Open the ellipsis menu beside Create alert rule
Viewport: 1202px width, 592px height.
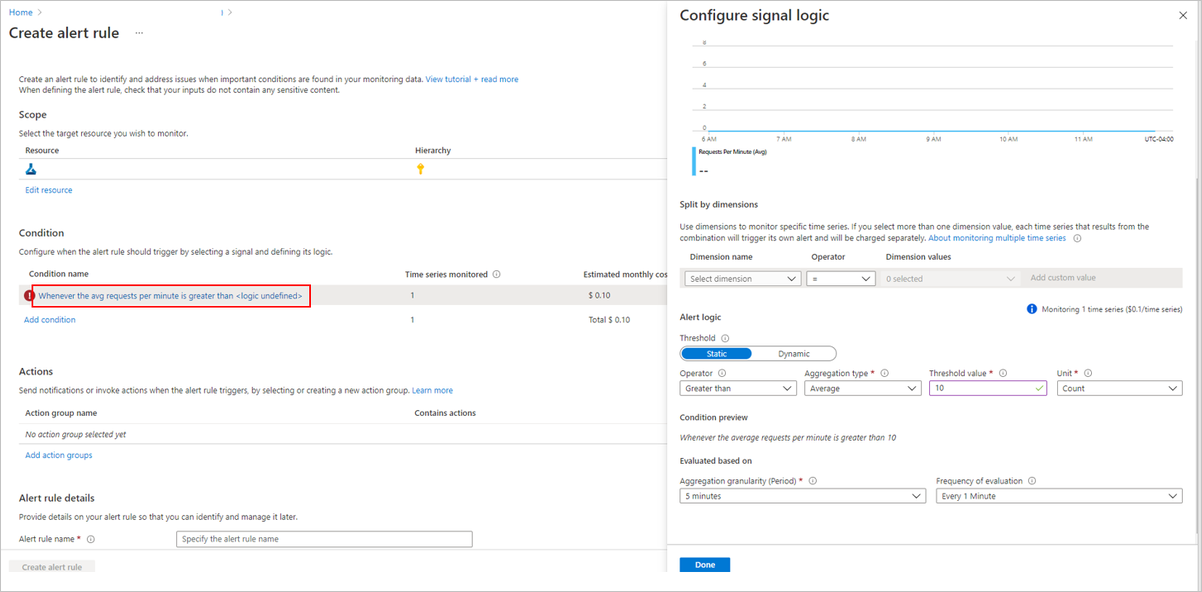point(139,33)
